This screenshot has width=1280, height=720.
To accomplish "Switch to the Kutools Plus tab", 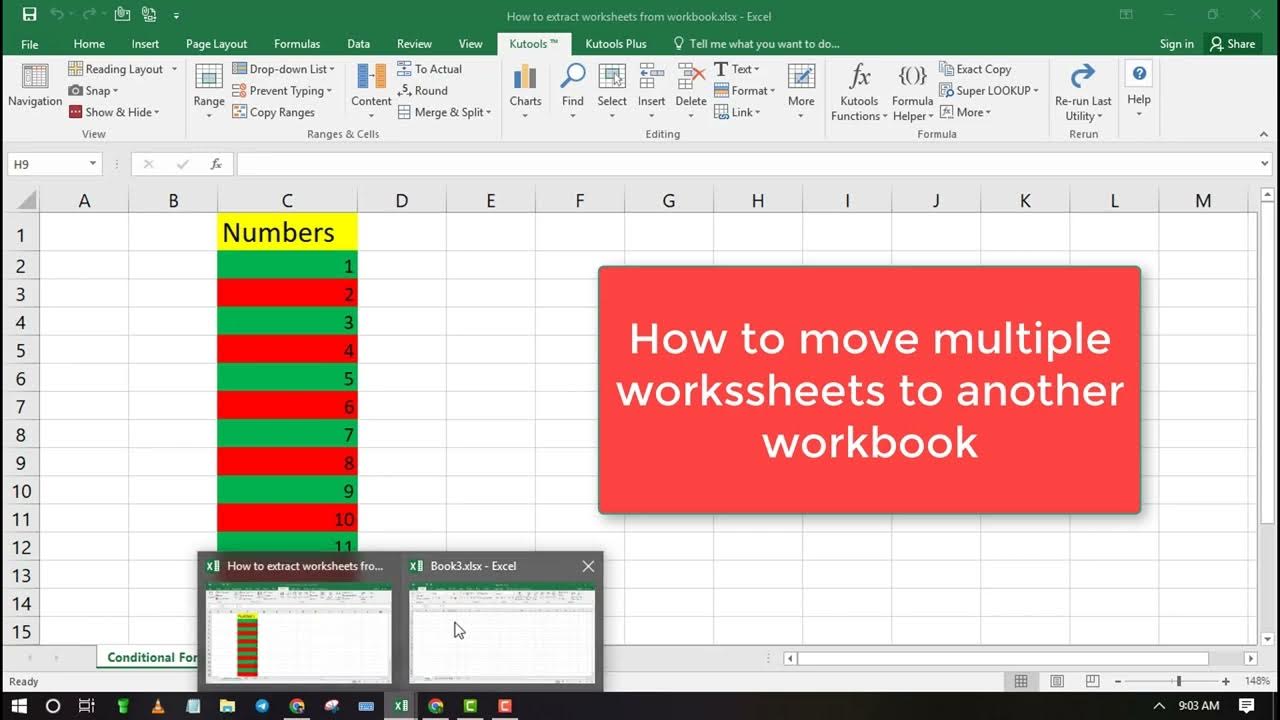I will click(615, 43).
